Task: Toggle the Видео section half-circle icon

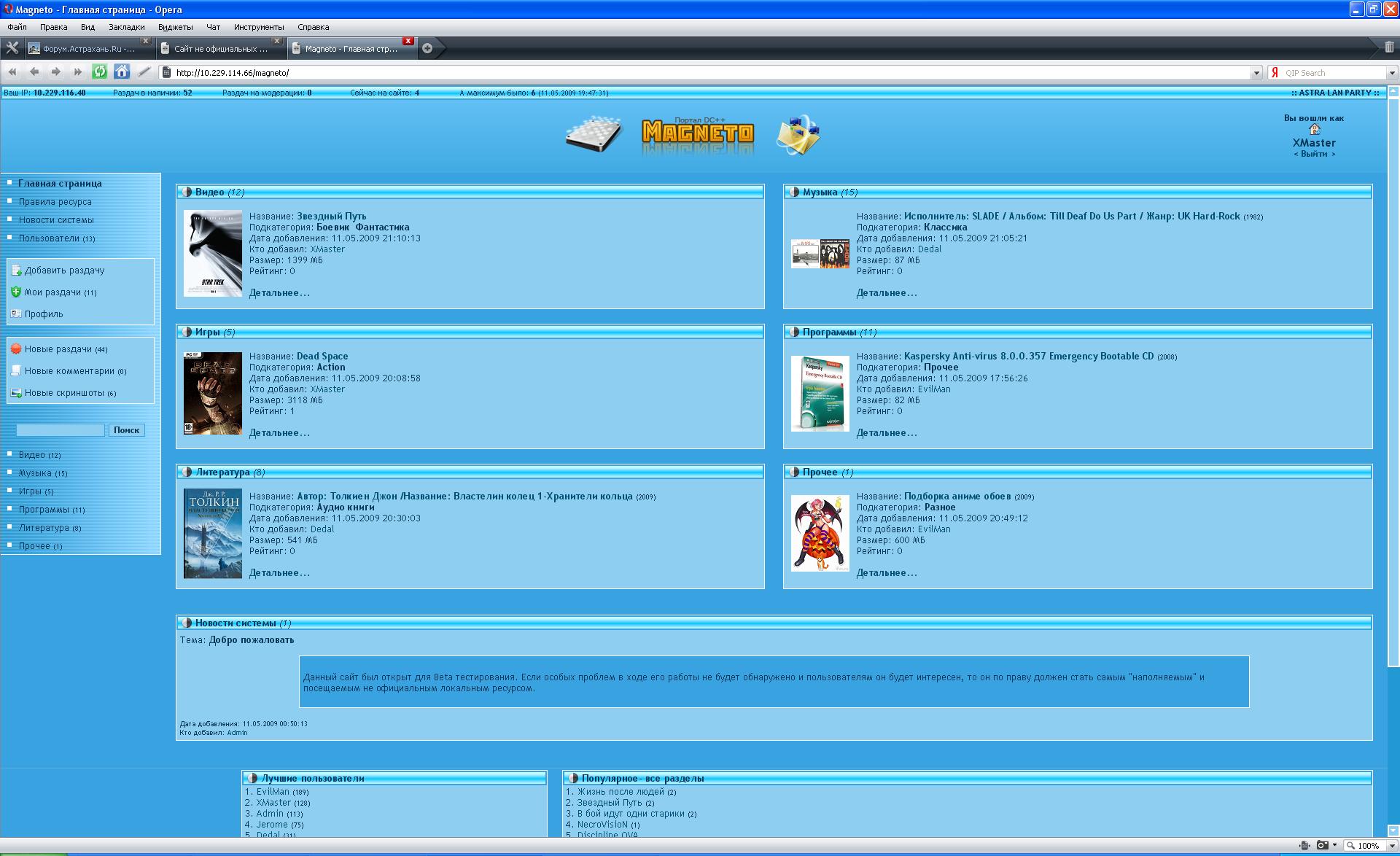Action: (187, 192)
